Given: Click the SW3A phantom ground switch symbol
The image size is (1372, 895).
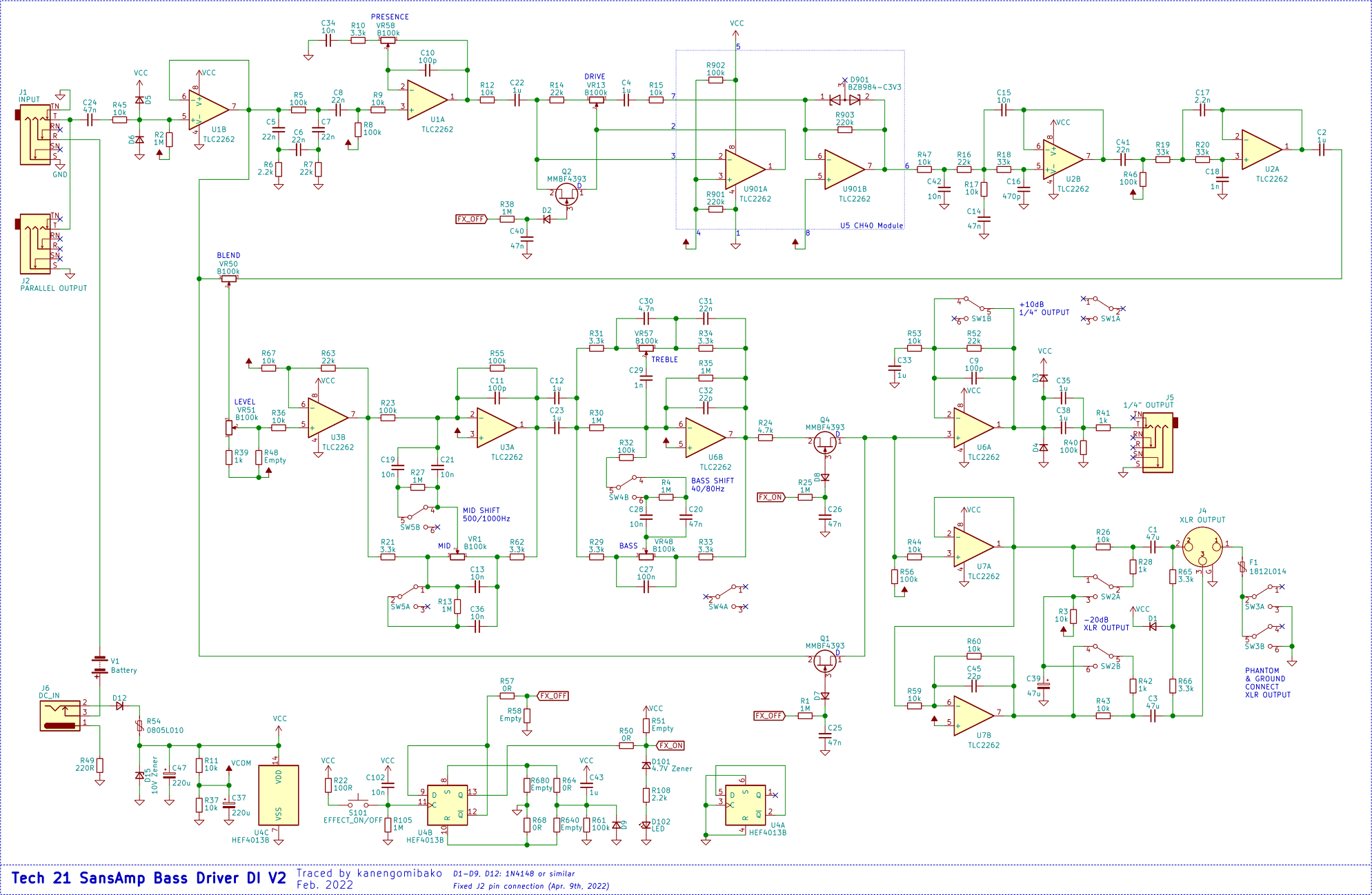Looking at the screenshot, I should pos(1262,597).
